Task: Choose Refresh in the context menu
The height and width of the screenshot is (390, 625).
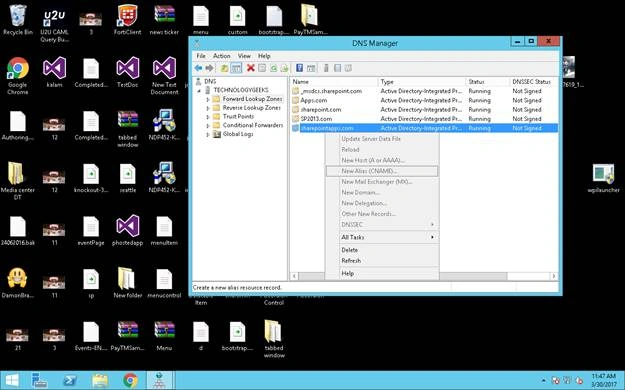Action: point(382,261)
